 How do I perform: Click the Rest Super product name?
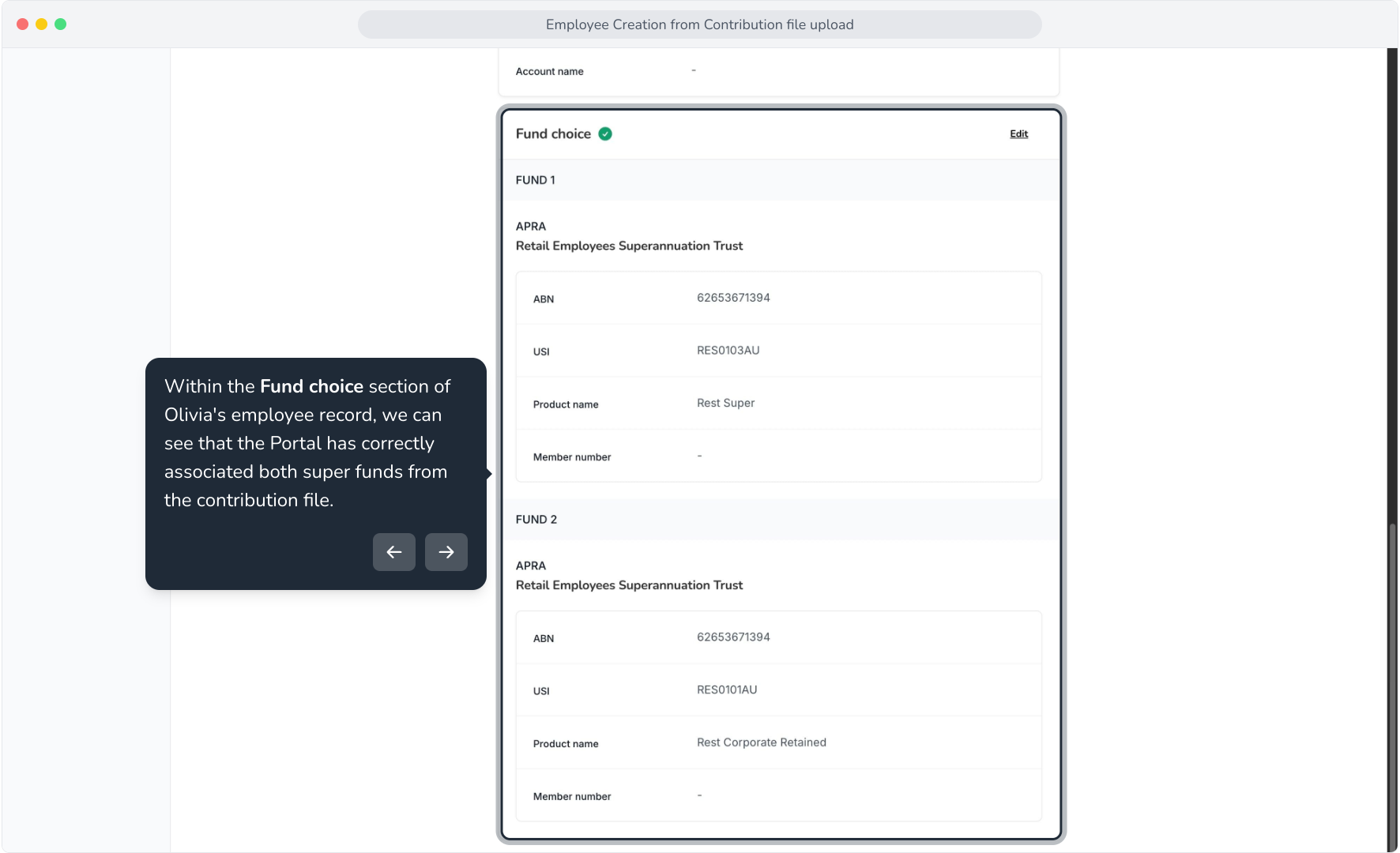point(725,404)
